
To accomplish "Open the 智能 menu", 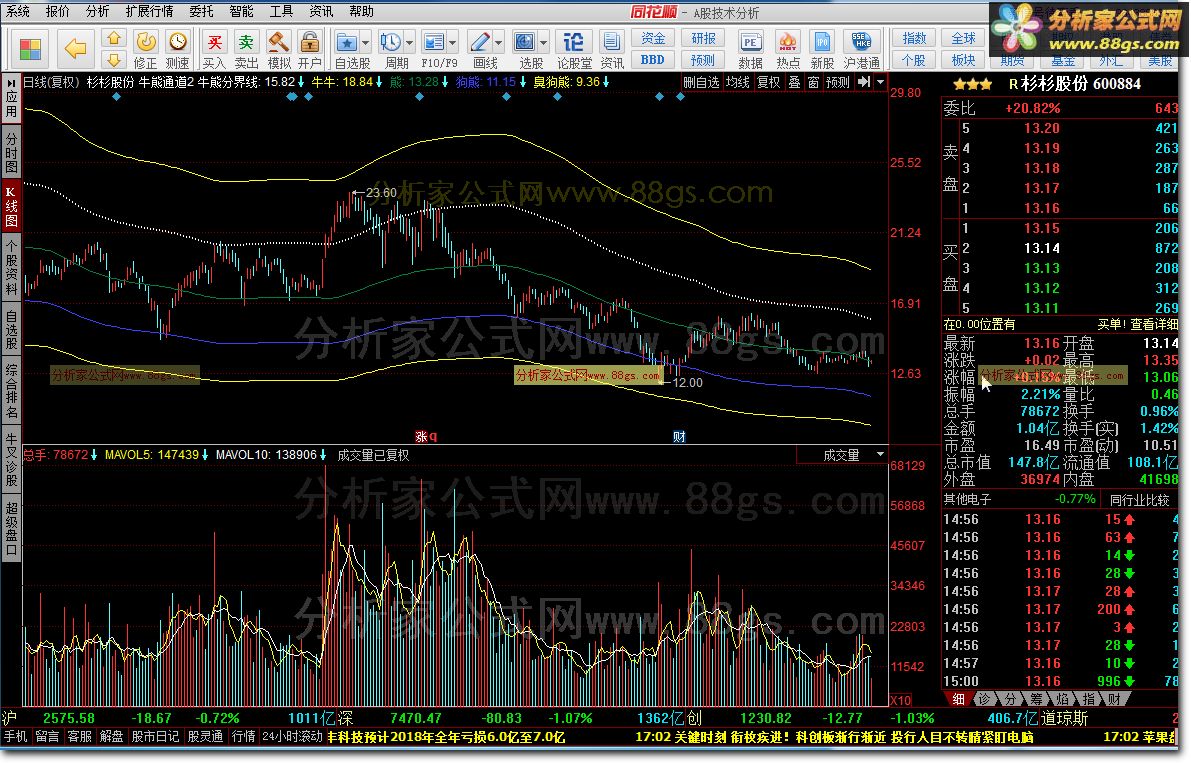I will (242, 11).
